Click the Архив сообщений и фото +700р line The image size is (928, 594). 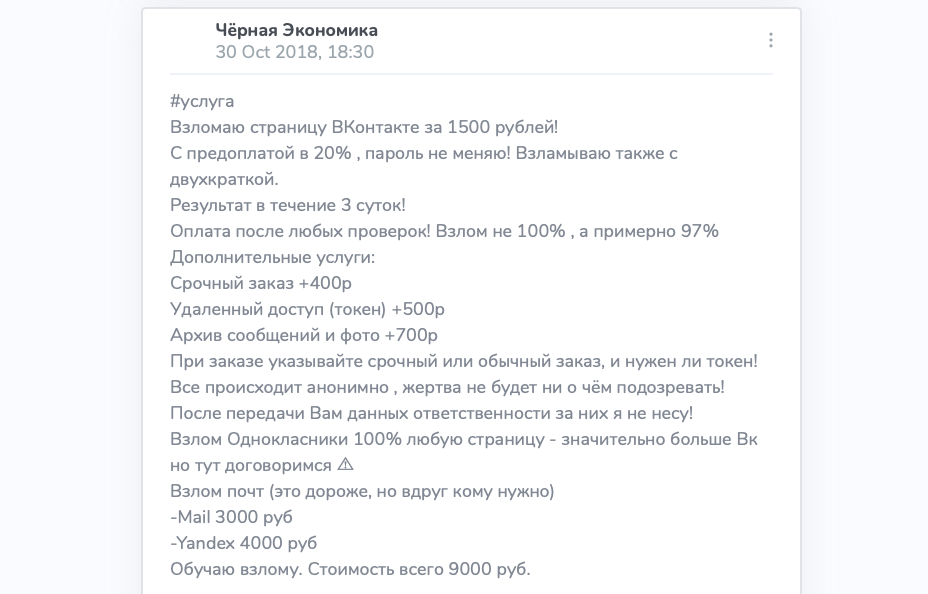click(304, 335)
